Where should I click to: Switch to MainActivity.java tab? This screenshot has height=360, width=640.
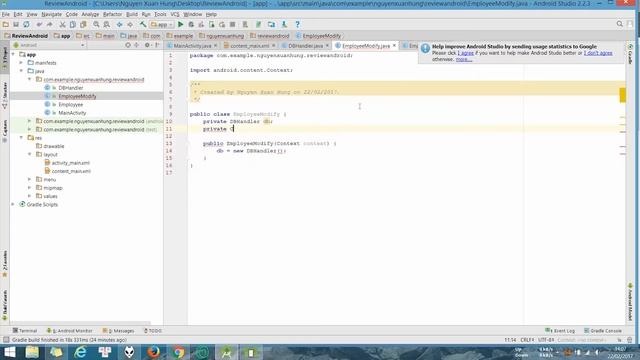192,46
